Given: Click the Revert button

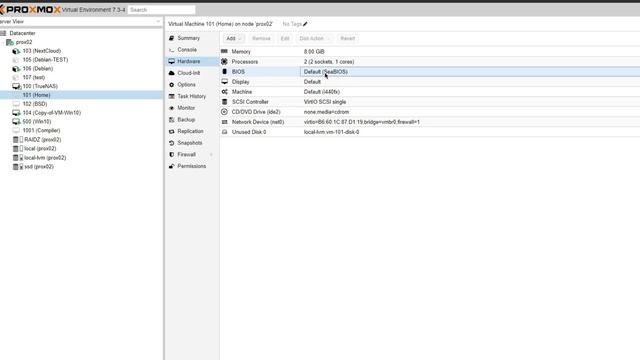Looking at the screenshot, I should pyautogui.click(x=347, y=38).
